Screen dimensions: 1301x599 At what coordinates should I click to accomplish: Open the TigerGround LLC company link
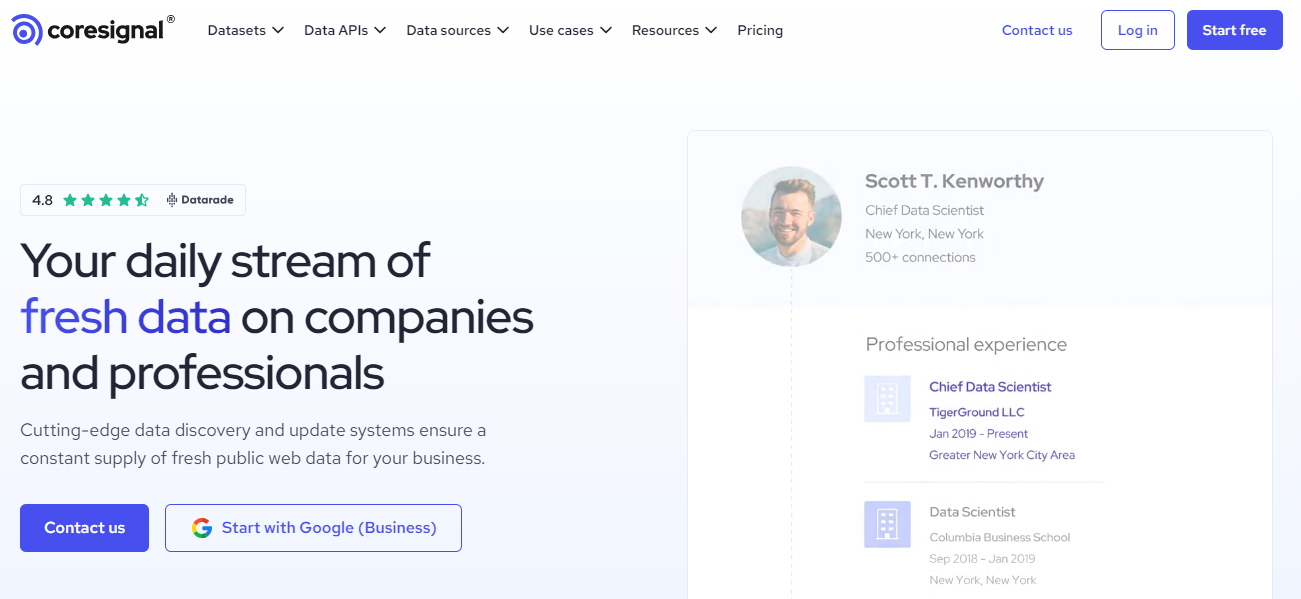pyautogui.click(x=976, y=411)
